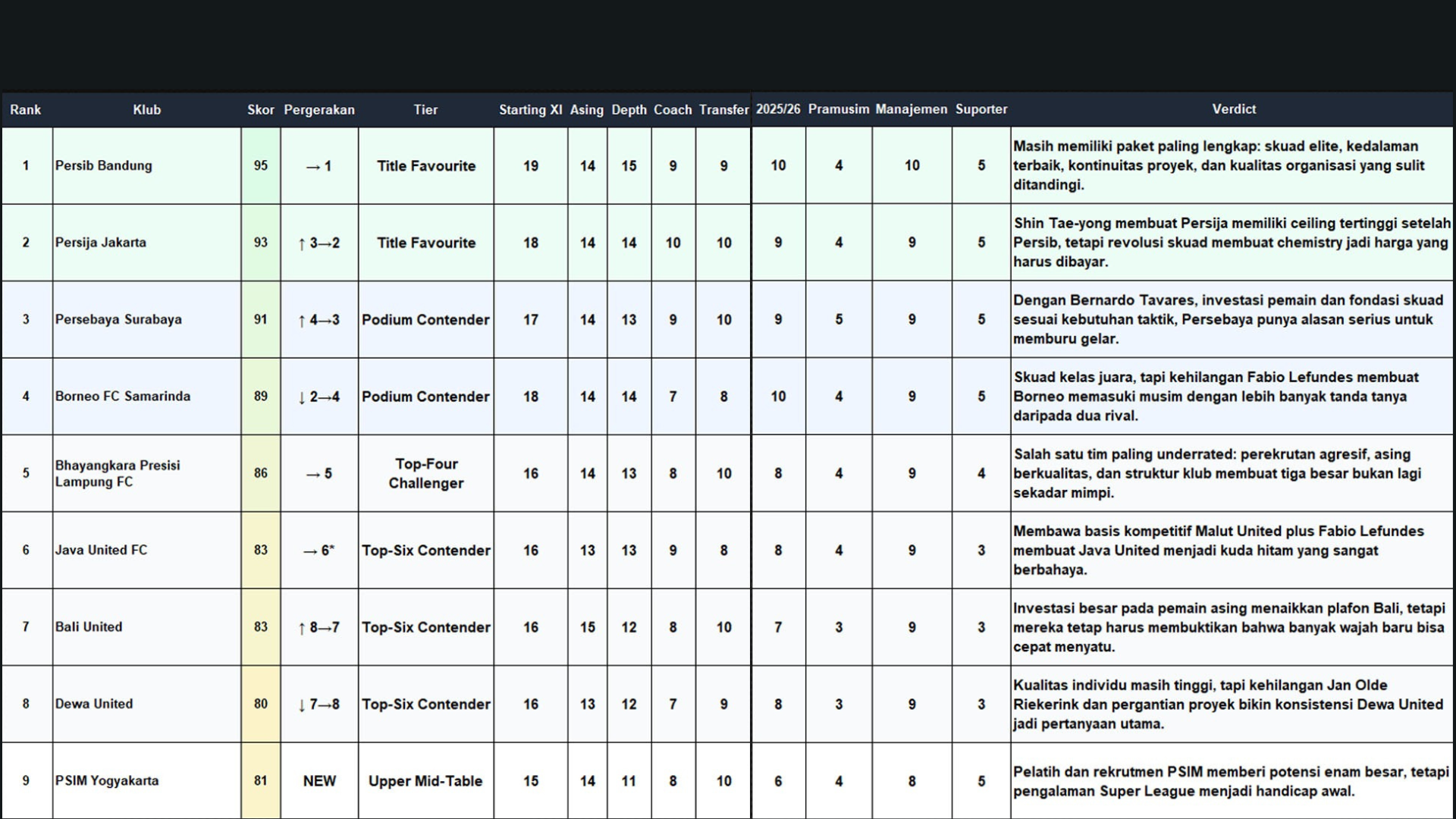Click the verdict starting 'Dengan Bernardo Tavares'
Image resolution: width=1456 pixels, height=819 pixels.
(x=1232, y=319)
